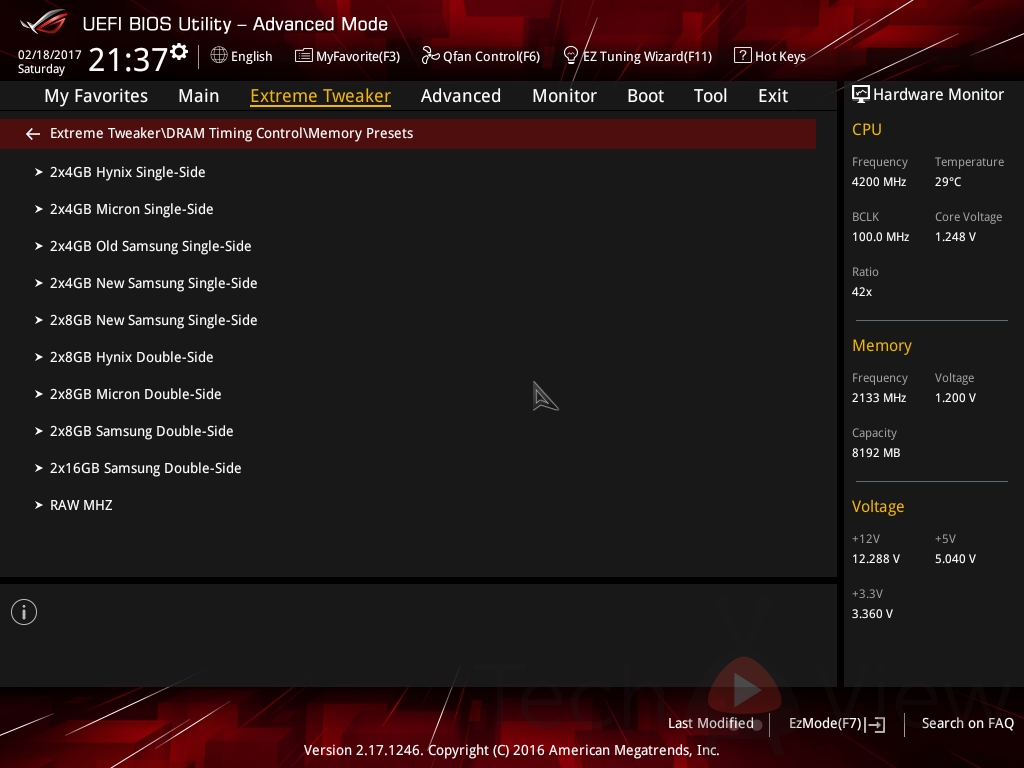1024x768 pixels.
Task: Select 2x8GB New Samsung Single-Side preset
Action: pos(153,320)
